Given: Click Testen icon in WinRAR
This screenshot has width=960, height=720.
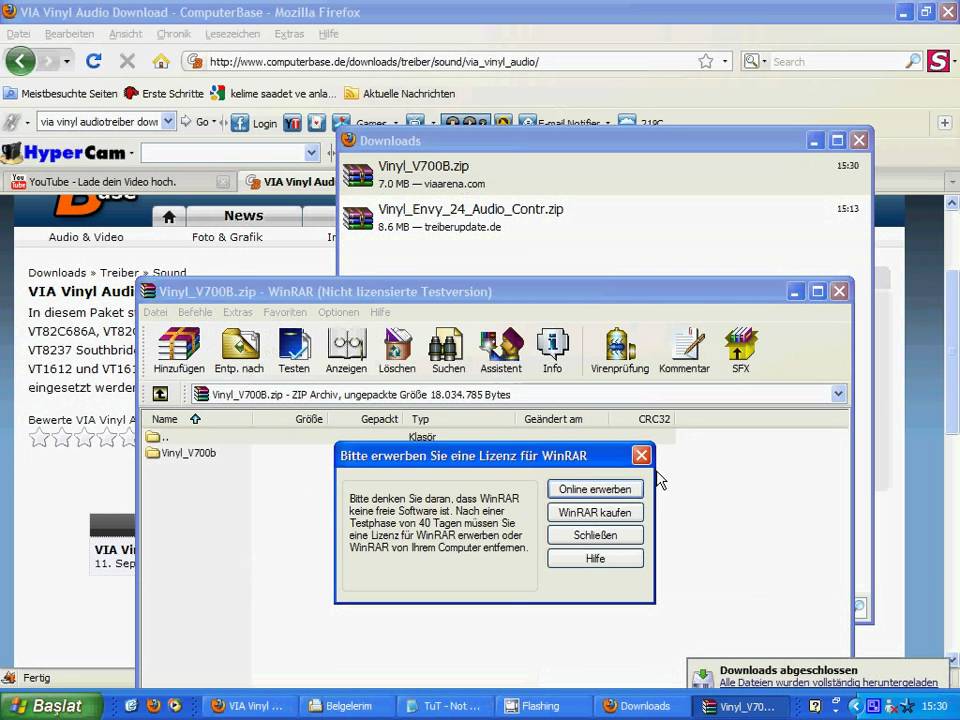Looking at the screenshot, I should point(294,350).
